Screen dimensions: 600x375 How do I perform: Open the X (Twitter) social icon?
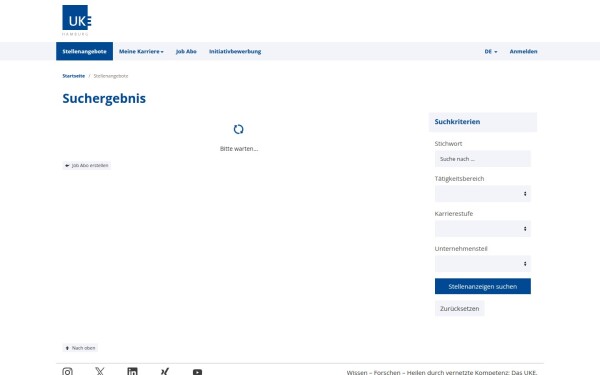coord(100,372)
